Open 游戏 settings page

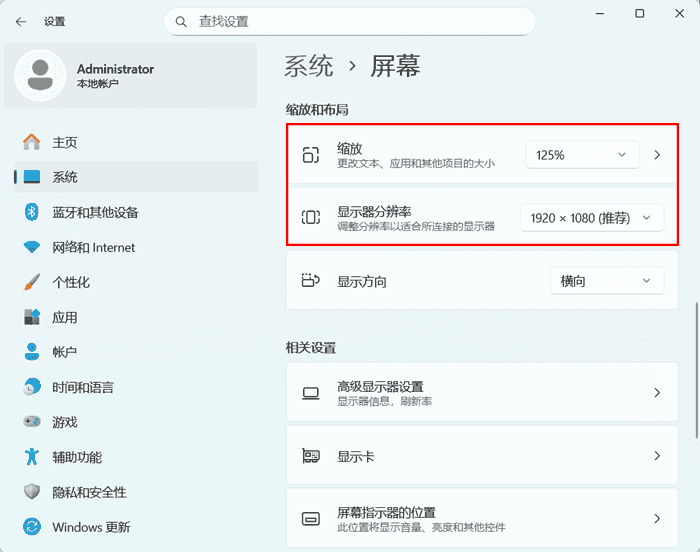(x=136, y=422)
